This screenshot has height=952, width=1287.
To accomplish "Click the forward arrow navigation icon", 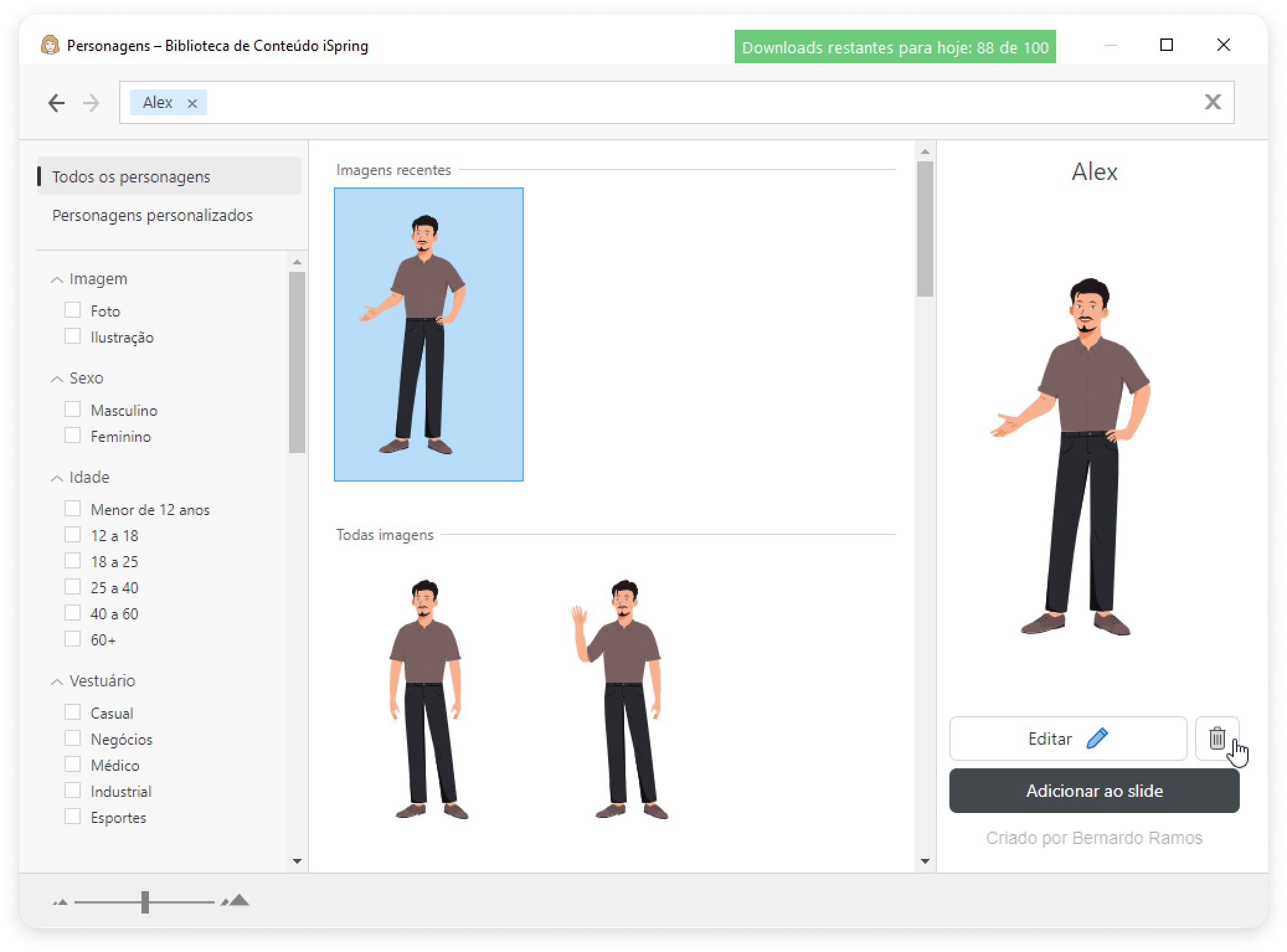I will (91, 102).
